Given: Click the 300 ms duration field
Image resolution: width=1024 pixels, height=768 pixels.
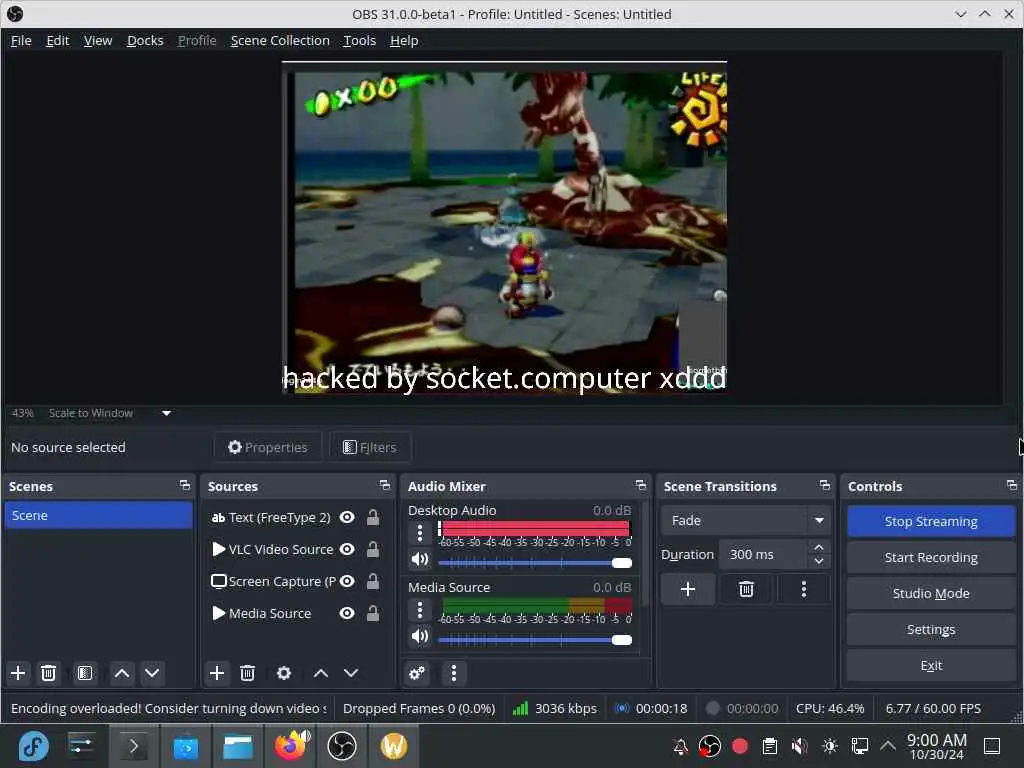Looking at the screenshot, I should pos(764,554).
